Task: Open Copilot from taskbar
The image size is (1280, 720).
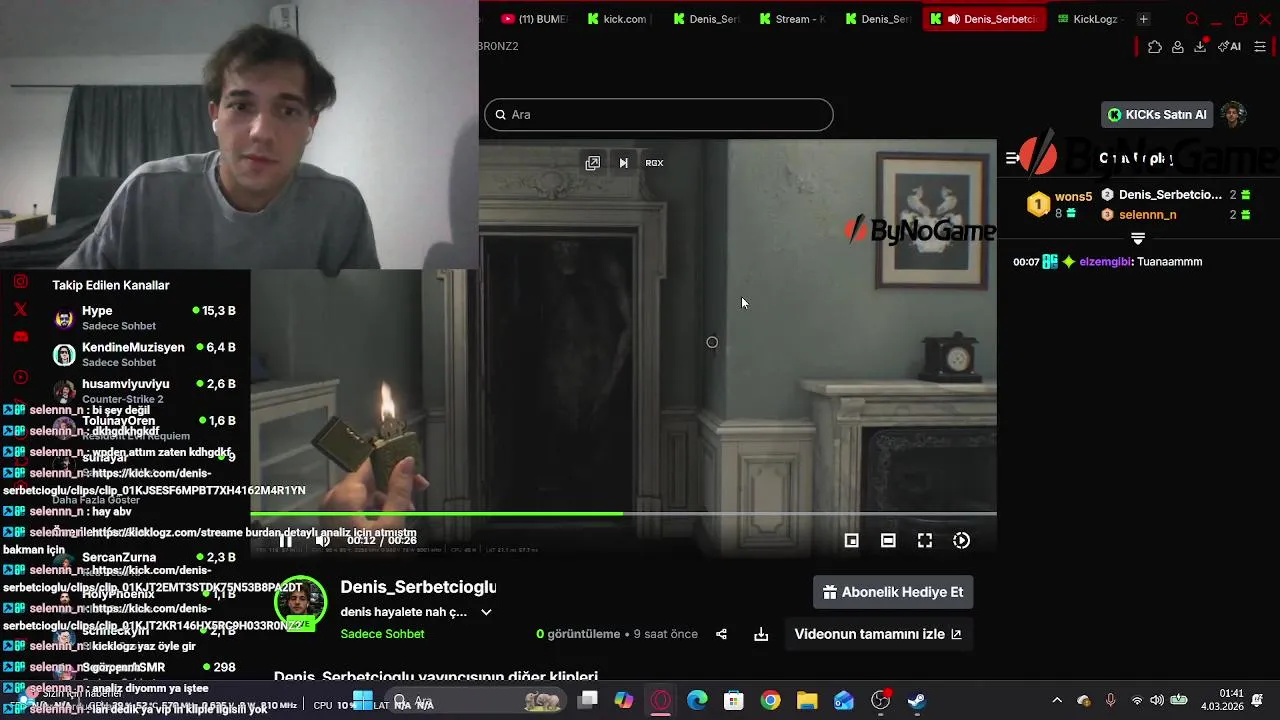Action: pos(624,701)
